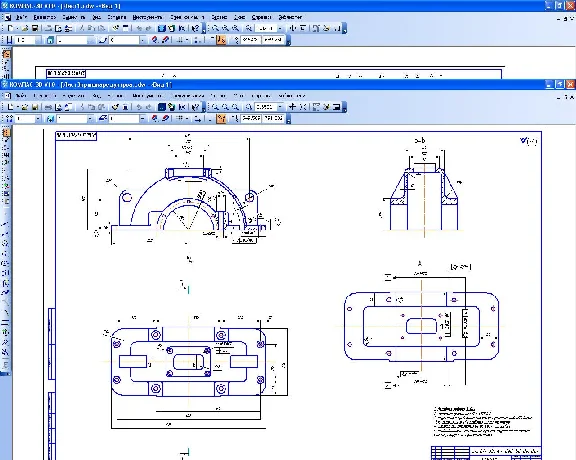Viewport: 576px width, 460px height.
Task: Open the library manager icon in the lower window
Action: (x=161, y=107)
